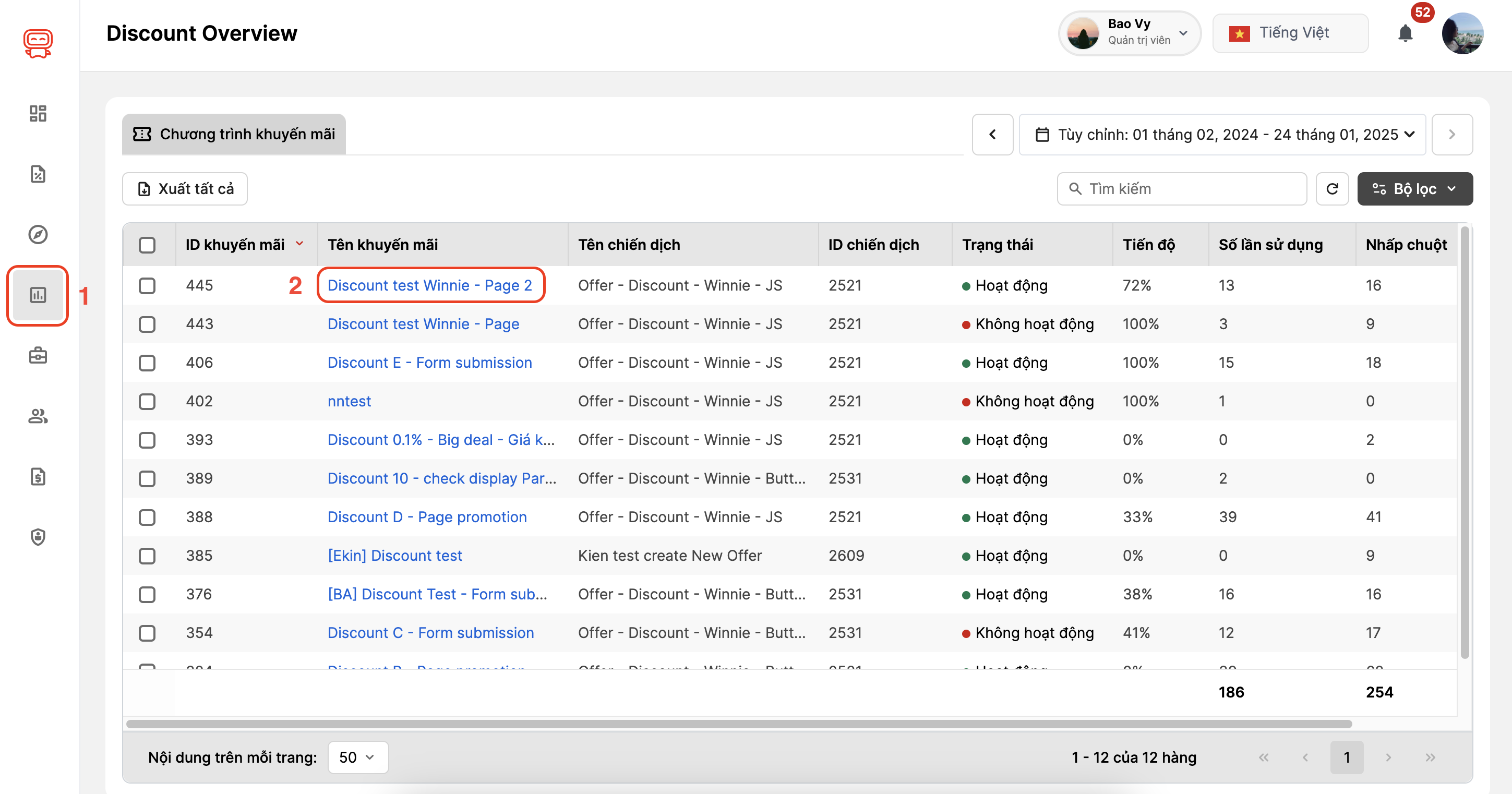The height and width of the screenshot is (794, 1512).
Task: Select the Chương trình khuyến mãi tab
Action: pyautogui.click(x=234, y=135)
